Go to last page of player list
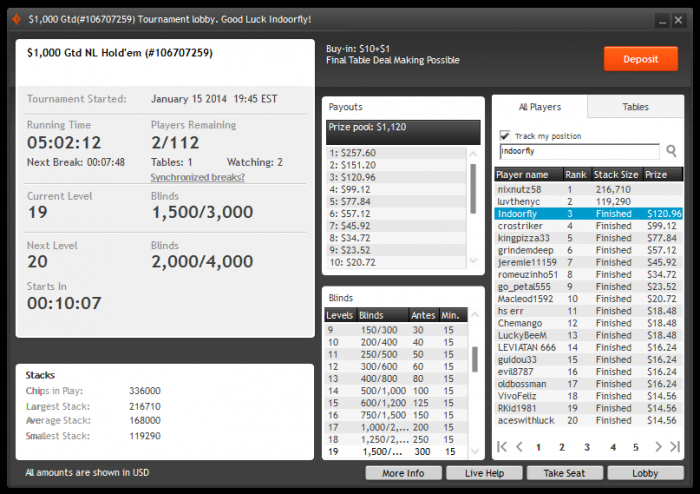The height and width of the screenshot is (494, 700). 675,447
